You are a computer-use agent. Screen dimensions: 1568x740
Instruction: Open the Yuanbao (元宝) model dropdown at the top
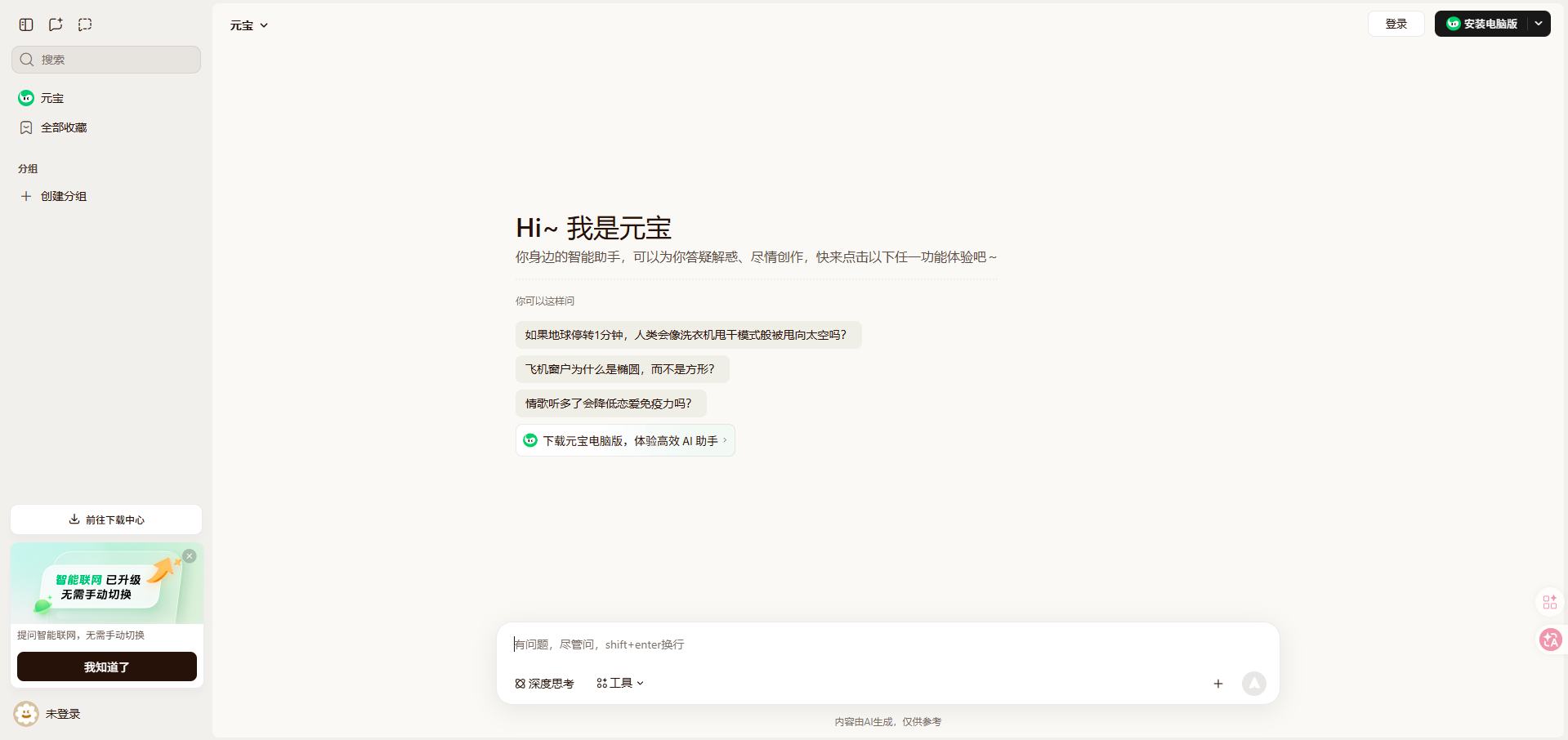249,25
